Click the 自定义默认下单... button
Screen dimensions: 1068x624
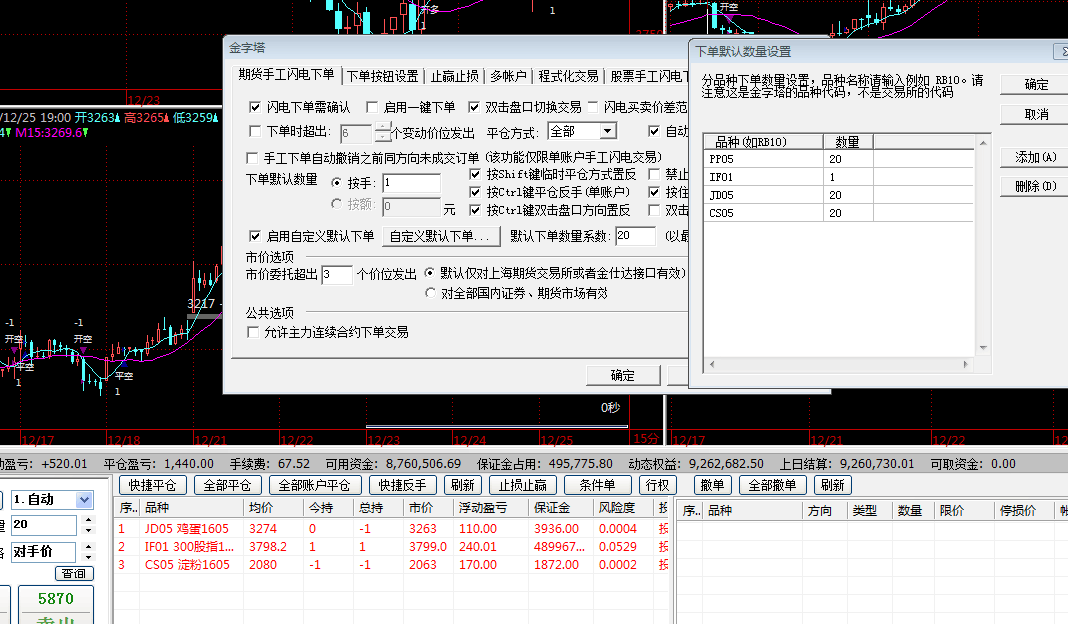pyautogui.click(x=444, y=237)
